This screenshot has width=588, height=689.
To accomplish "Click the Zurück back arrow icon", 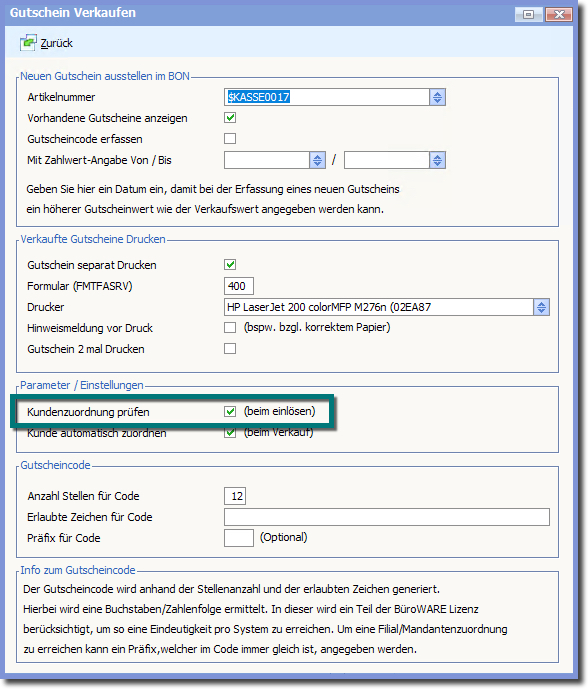I will pyautogui.click(x=28, y=43).
